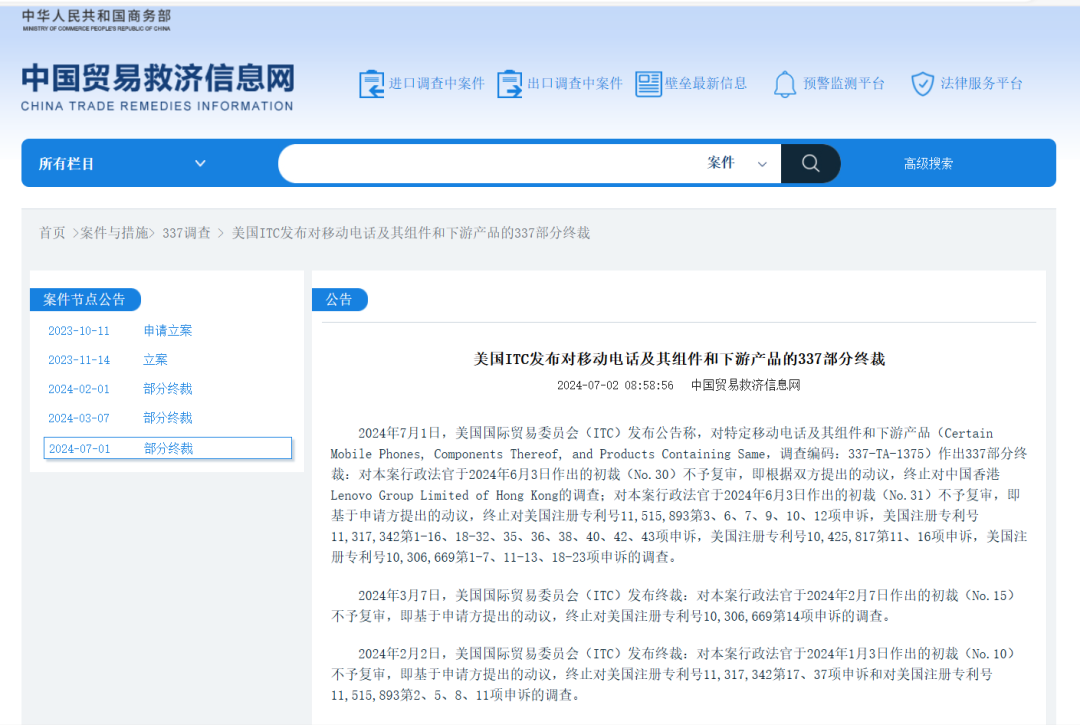Click date 2024-02-01 in node list

pos(79,389)
